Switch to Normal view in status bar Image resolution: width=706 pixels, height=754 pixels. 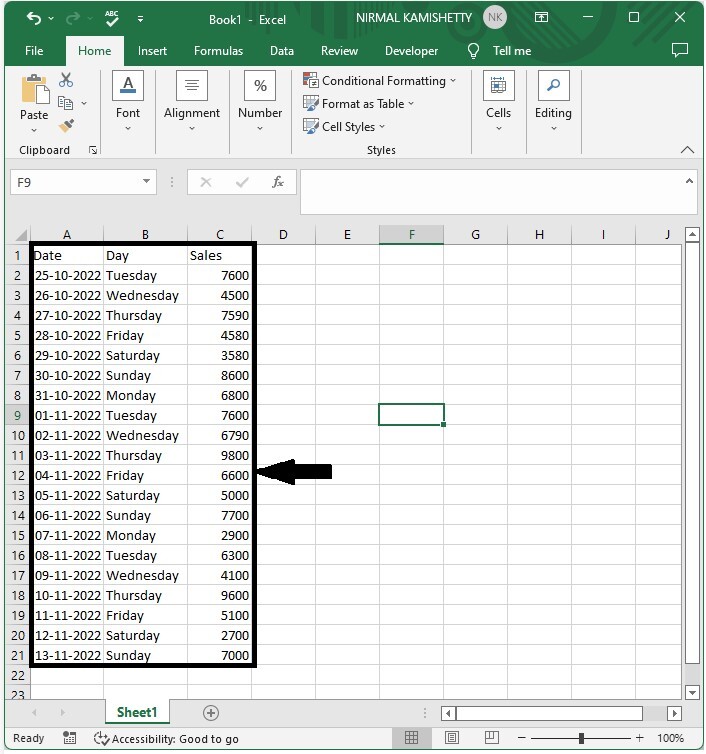tap(411, 738)
